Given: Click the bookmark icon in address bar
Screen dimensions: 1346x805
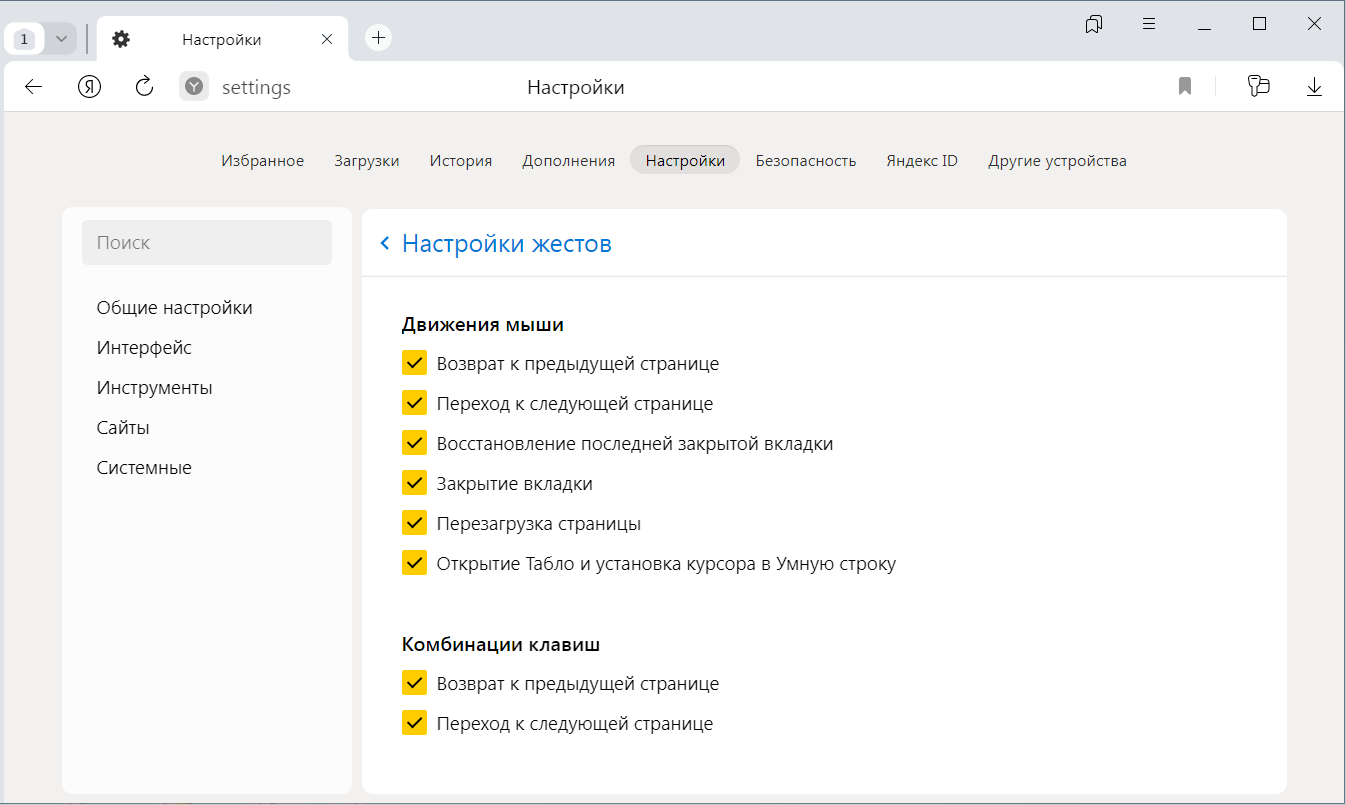Looking at the screenshot, I should pyautogui.click(x=1185, y=87).
